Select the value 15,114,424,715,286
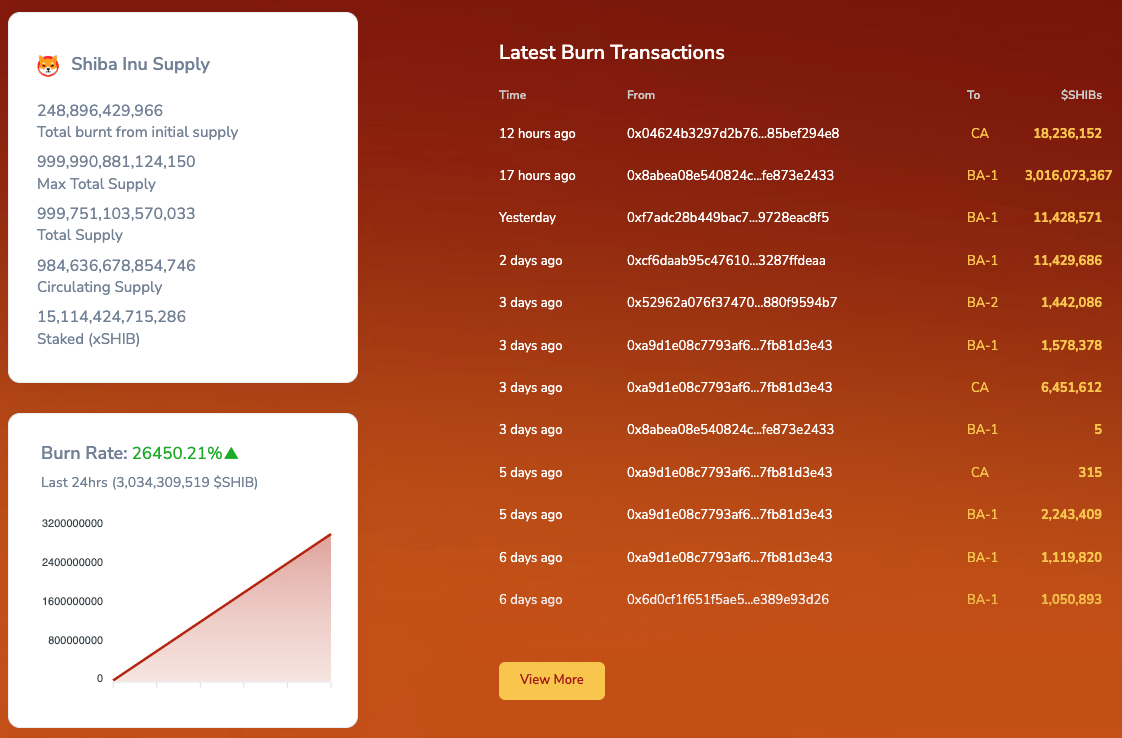The height and width of the screenshot is (738, 1122). coord(112,316)
